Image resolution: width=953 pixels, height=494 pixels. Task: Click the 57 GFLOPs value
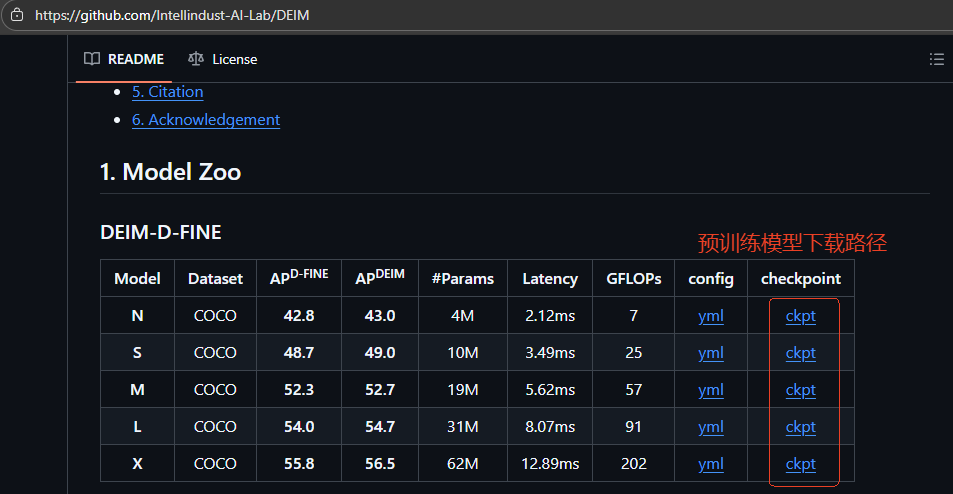634,390
